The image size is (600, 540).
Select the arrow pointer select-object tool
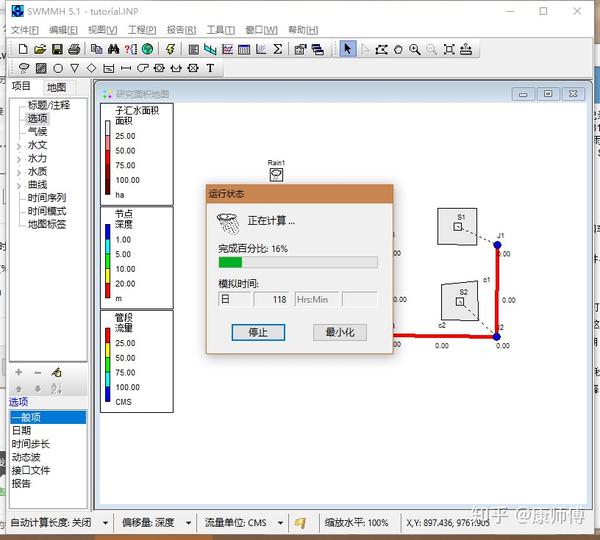(x=347, y=49)
